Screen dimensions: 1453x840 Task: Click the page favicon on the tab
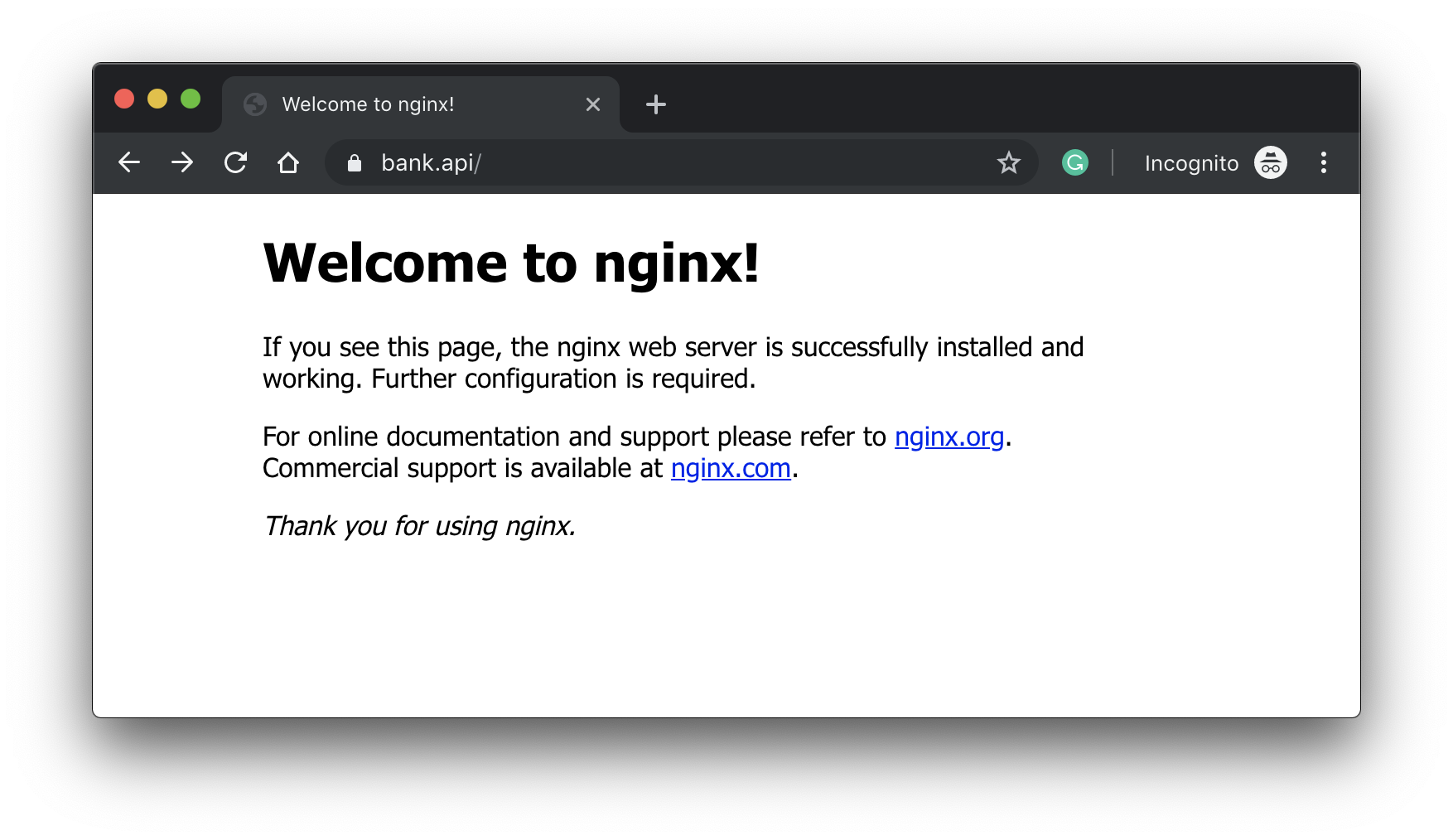click(254, 104)
